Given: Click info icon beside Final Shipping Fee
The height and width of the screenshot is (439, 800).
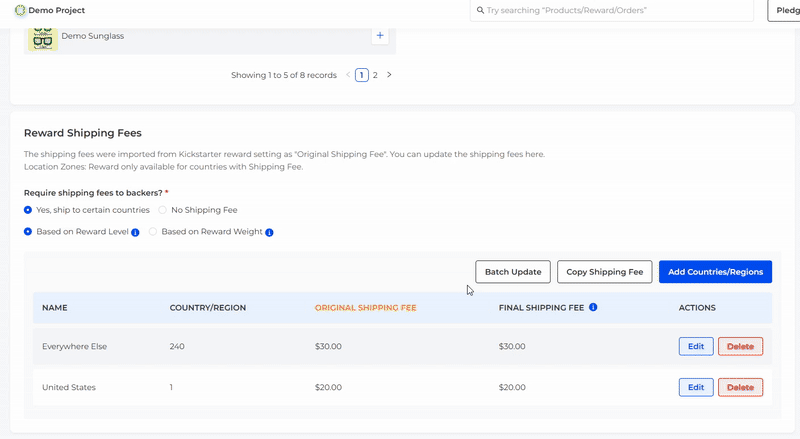Looking at the screenshot, I should (x=593, y=307).
